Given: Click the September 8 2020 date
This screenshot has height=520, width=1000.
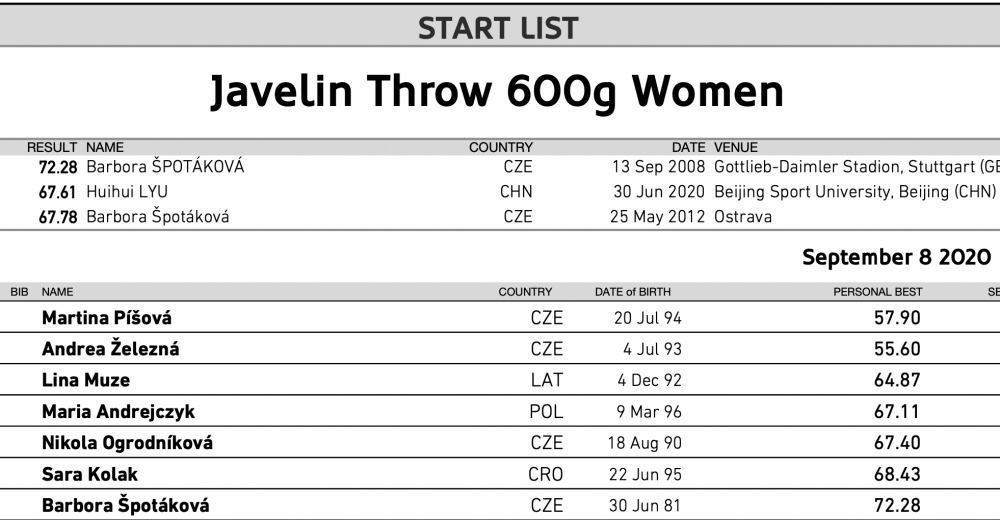Looking at the screenshot, I should 896,256.
